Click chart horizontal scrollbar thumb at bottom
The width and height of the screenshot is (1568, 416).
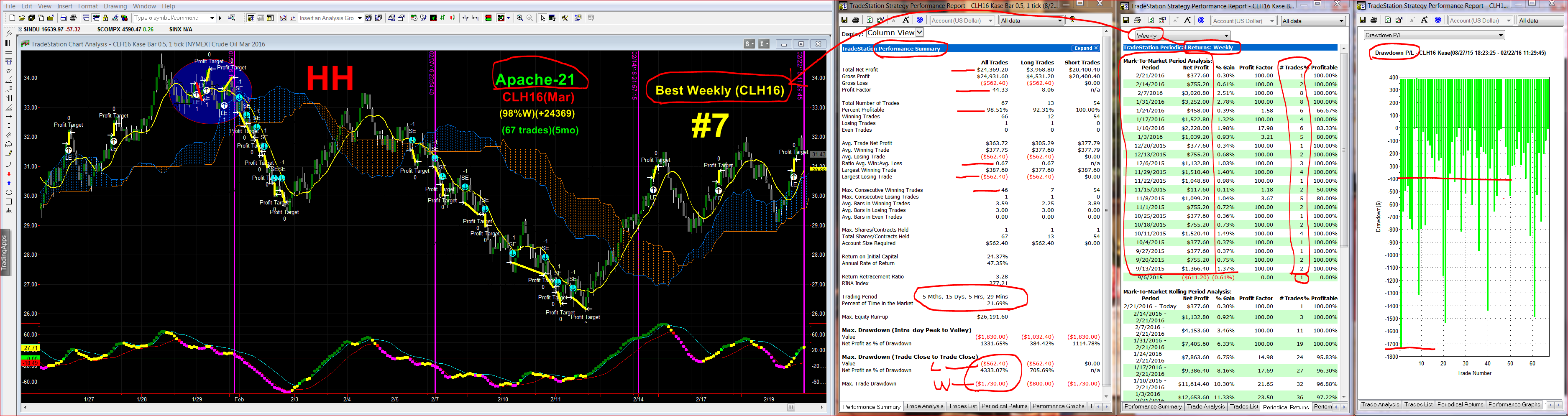coord(791,408)
